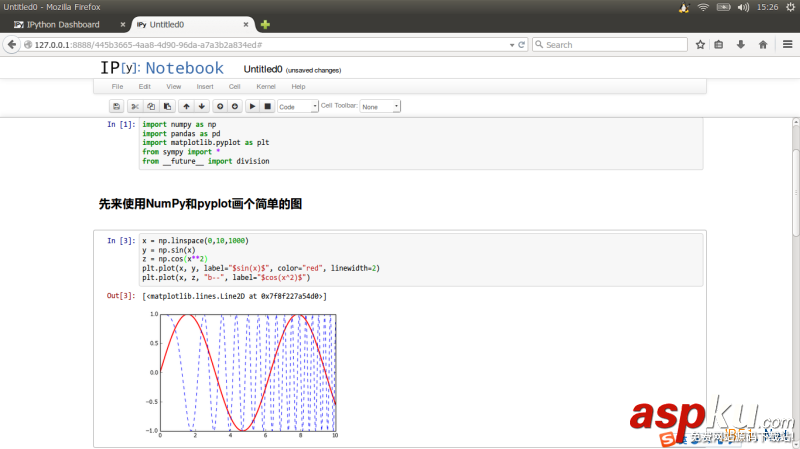Close the Untitled0 tab

click(246, 24)
